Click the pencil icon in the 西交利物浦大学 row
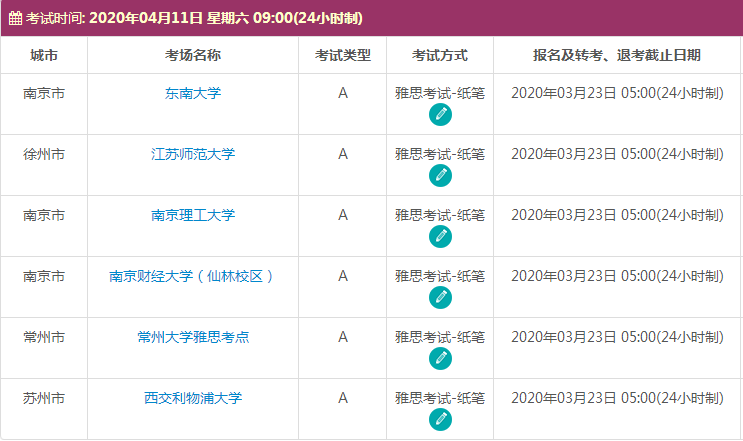The width and height of the screenshot is (743, 441). tap(440, 420)
